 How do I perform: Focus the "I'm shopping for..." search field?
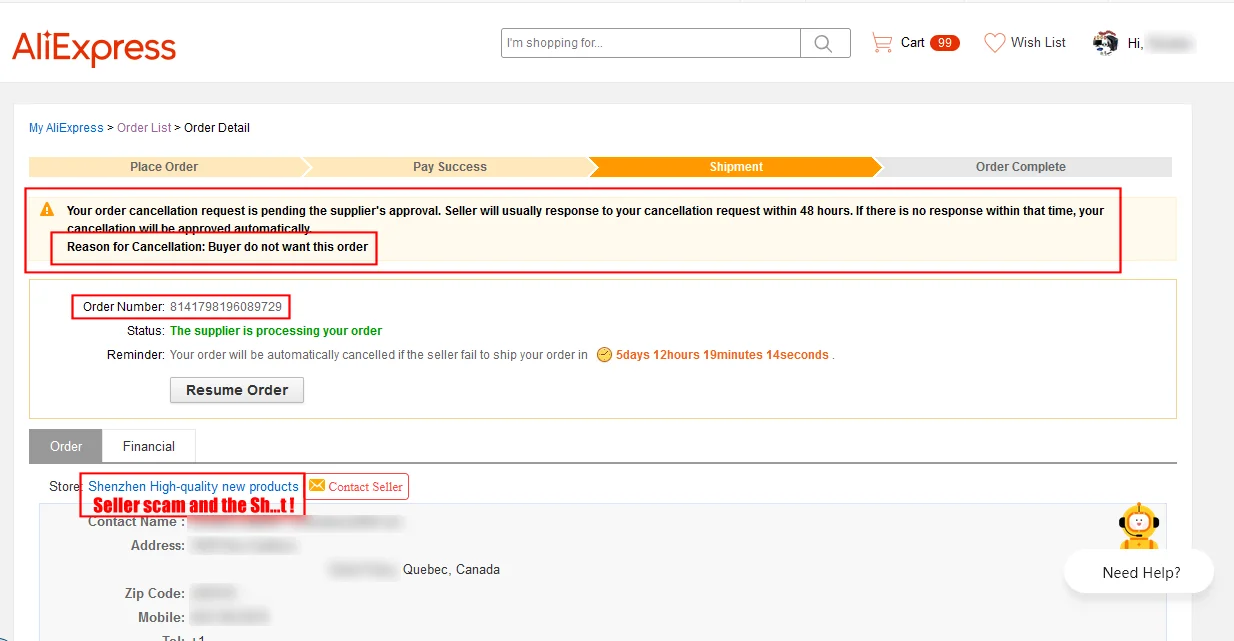651,43
